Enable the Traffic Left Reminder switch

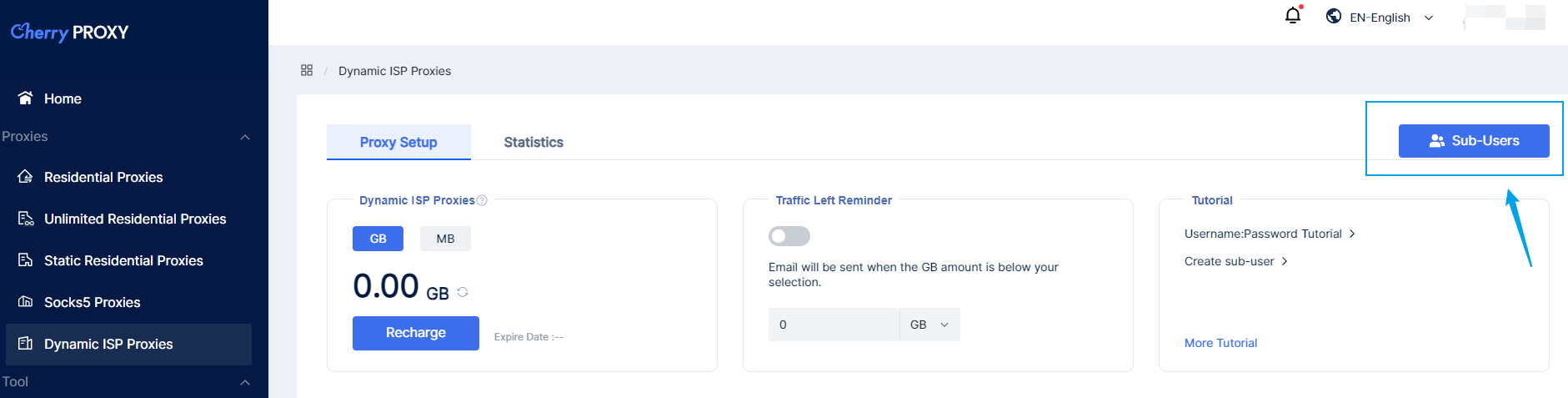(789, 236)
